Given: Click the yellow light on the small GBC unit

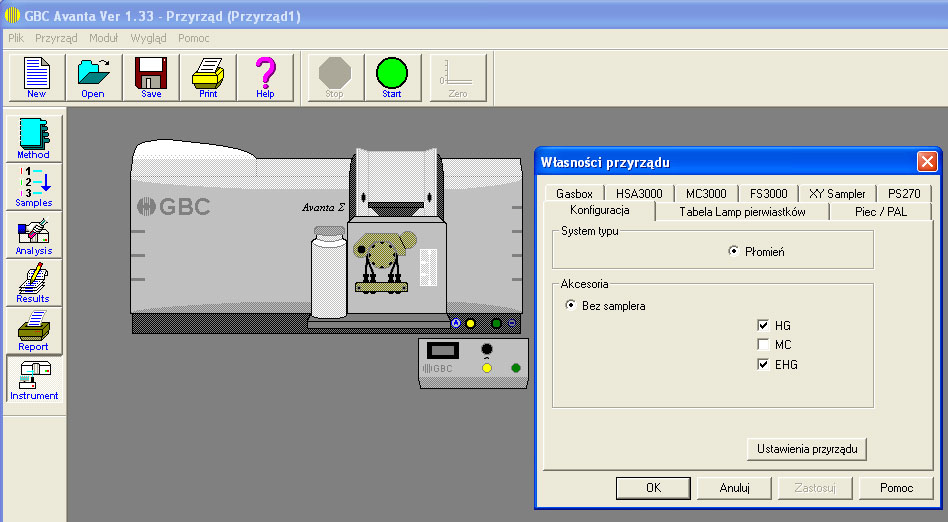Looking at the screenshot, I should (x=487, y=368).
